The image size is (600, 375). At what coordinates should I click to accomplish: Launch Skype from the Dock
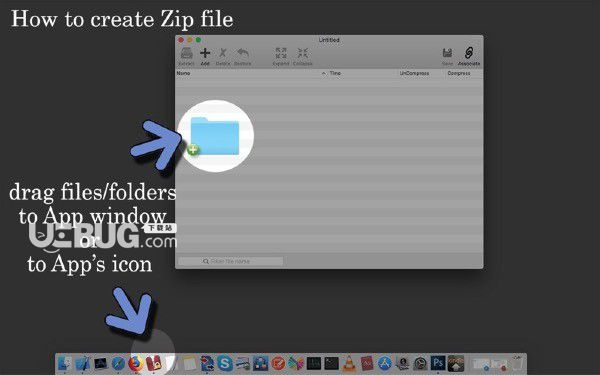(225, 363)
